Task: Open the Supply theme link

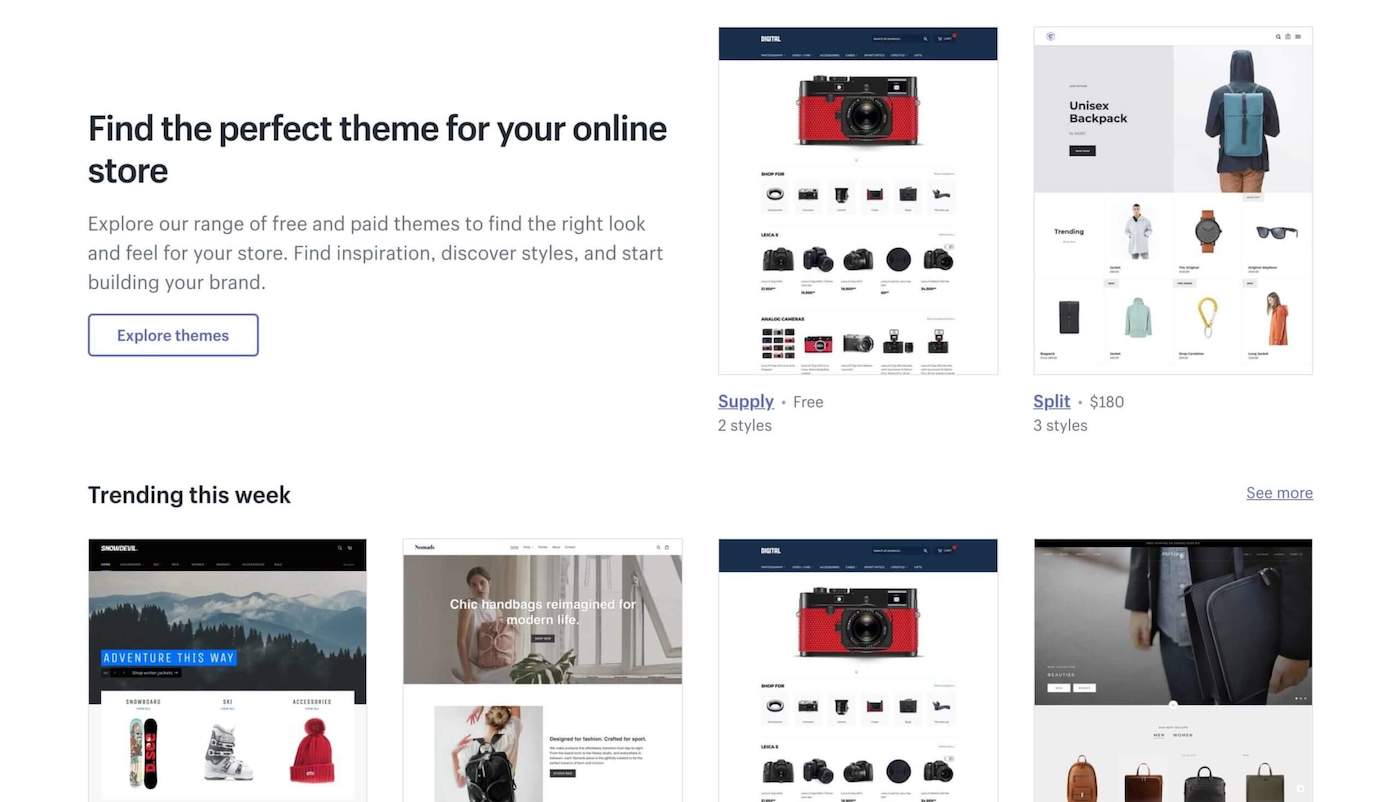Action: [746, 401]
